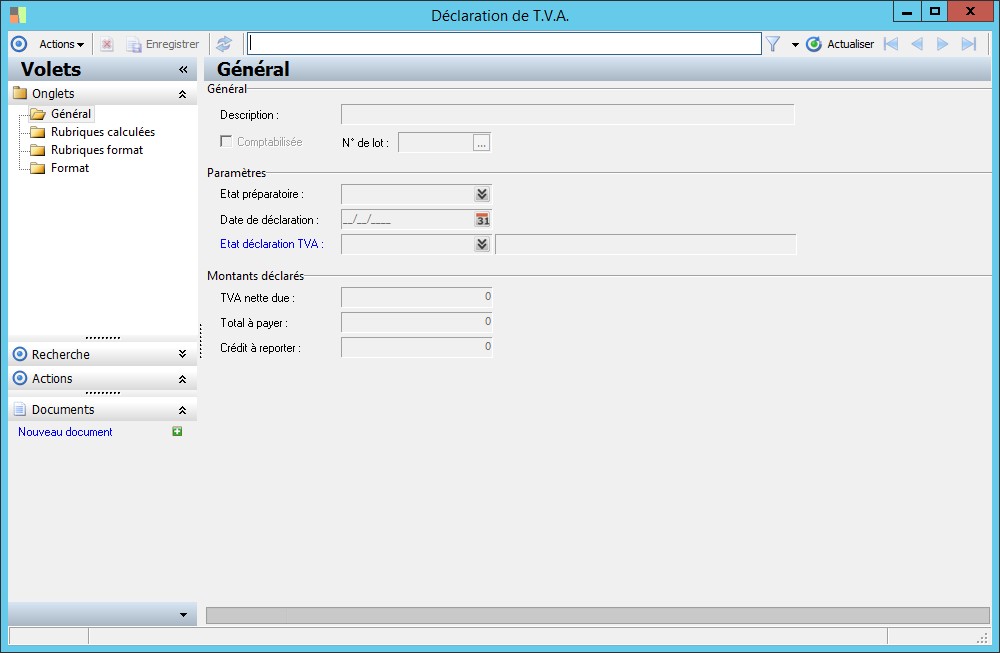Click the Description input field
Image resolution: width=1000 pixels, height=653 pixels.
[x=568, y=115]
